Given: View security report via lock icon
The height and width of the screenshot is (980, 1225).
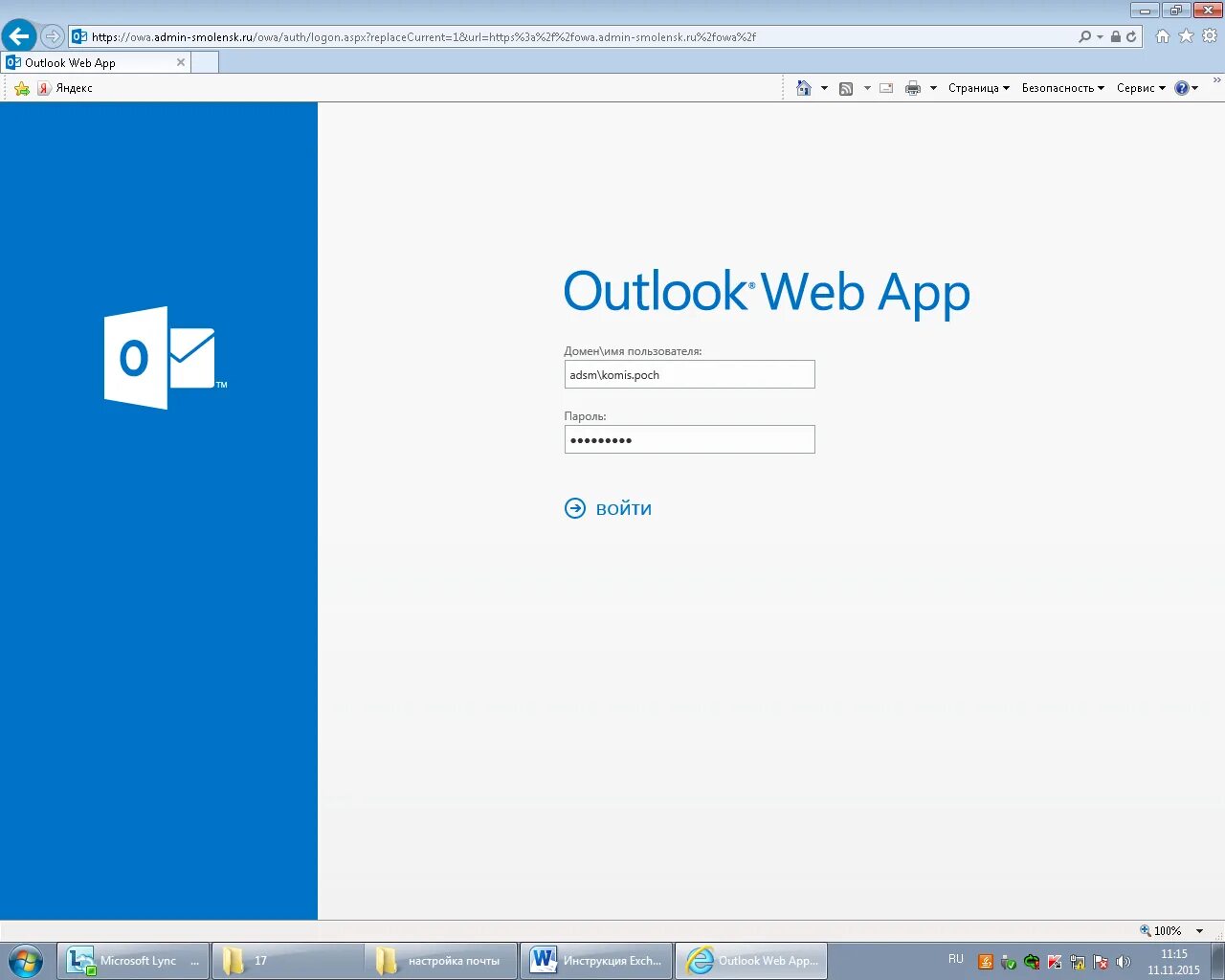Looking at the screenshot, I should pyautogui.click(x=1116, y=36).
